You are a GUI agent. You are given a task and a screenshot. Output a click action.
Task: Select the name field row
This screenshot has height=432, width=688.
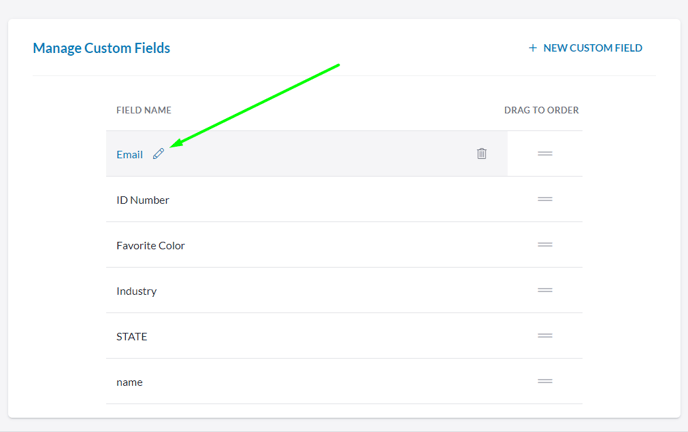pyautogui.click(x=344, y=382)
